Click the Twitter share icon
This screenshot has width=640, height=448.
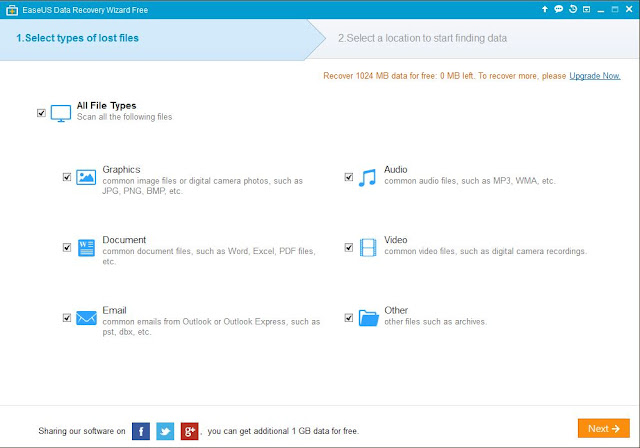pos(165,431)
